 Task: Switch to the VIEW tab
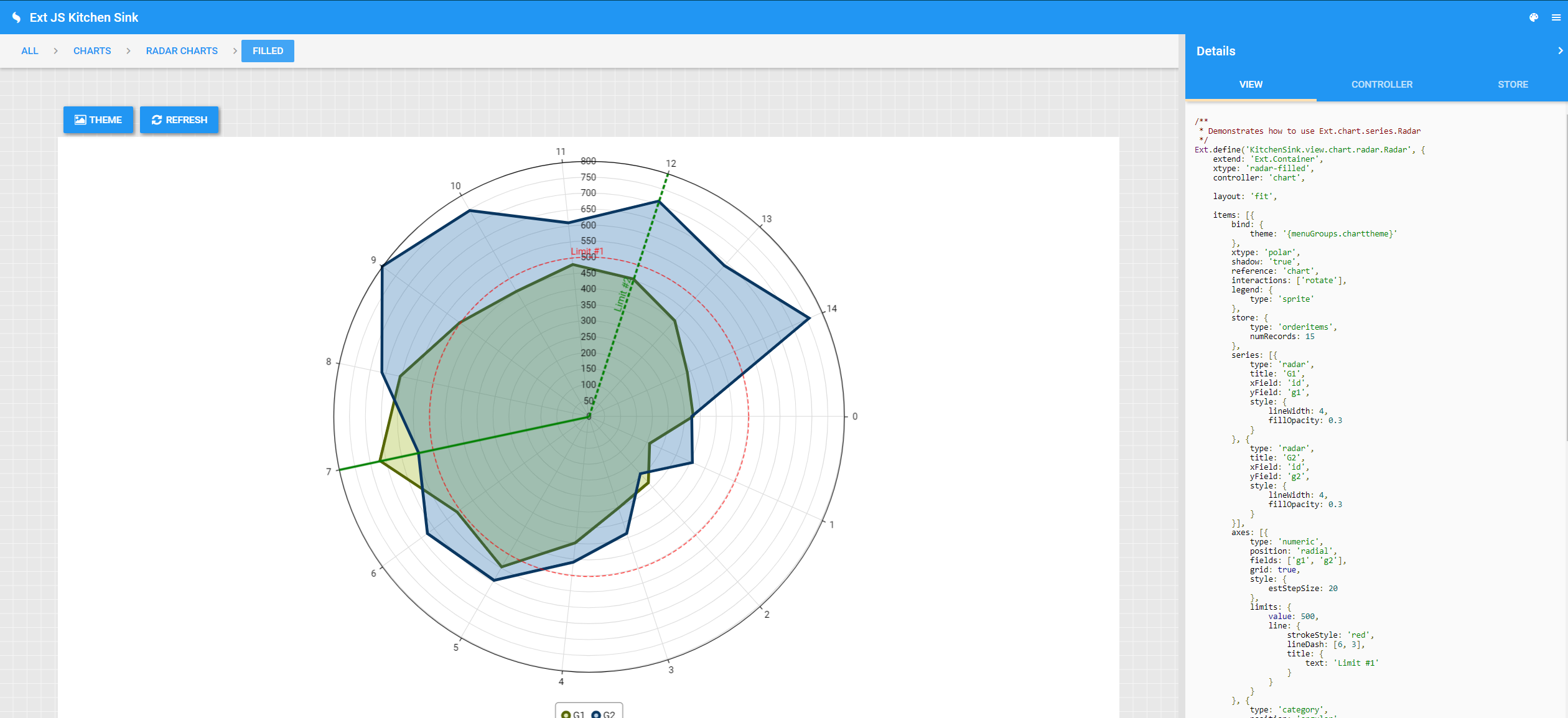(x=1251, y=85)
